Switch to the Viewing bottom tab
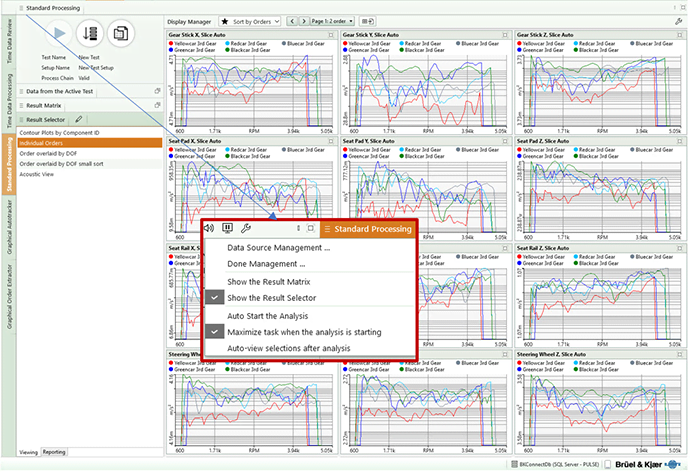This screenshot has width=690, height=472. click(x=29, y=452)
